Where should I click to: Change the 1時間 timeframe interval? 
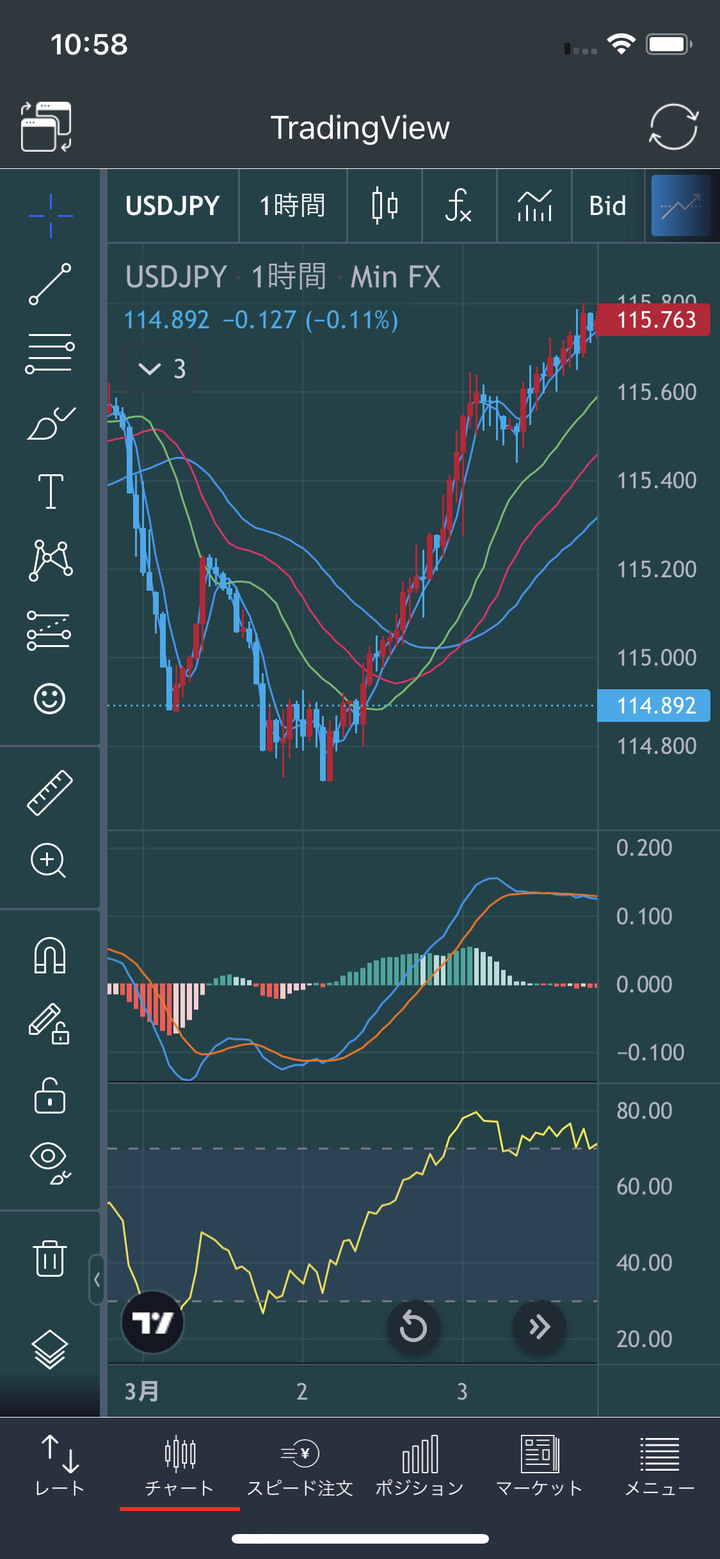tap(292, 206)
